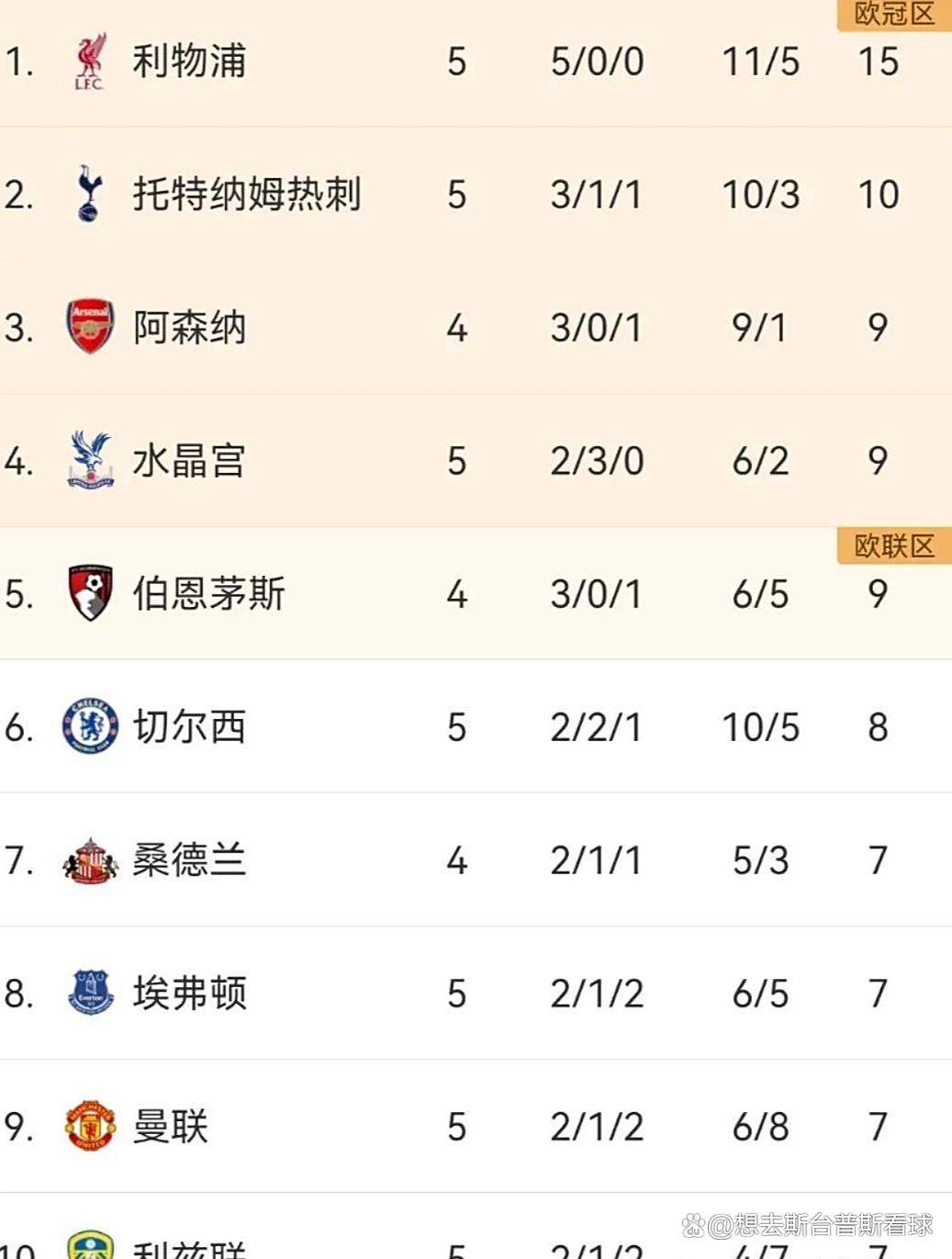Click Liverpool's 15 points value
The image size is (952, 1259).
coord(878,62)
